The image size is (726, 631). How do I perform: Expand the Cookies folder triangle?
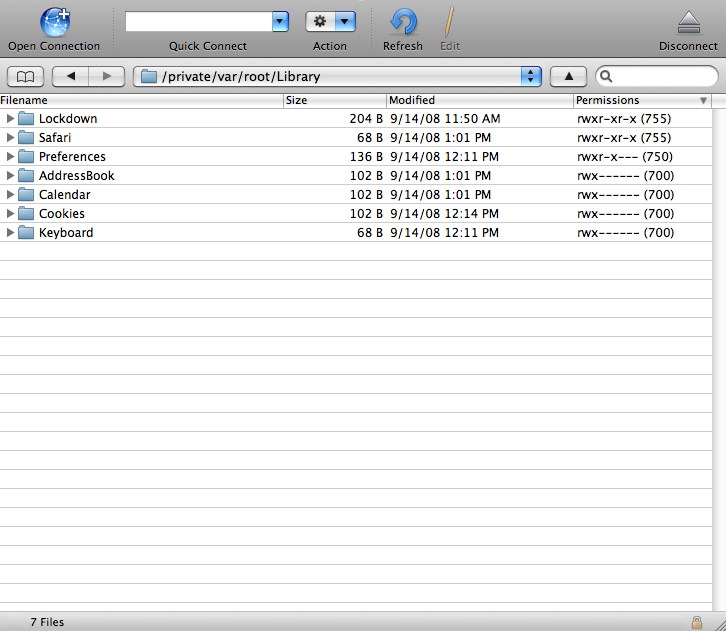pyautogui.click(x=10, y=213)
